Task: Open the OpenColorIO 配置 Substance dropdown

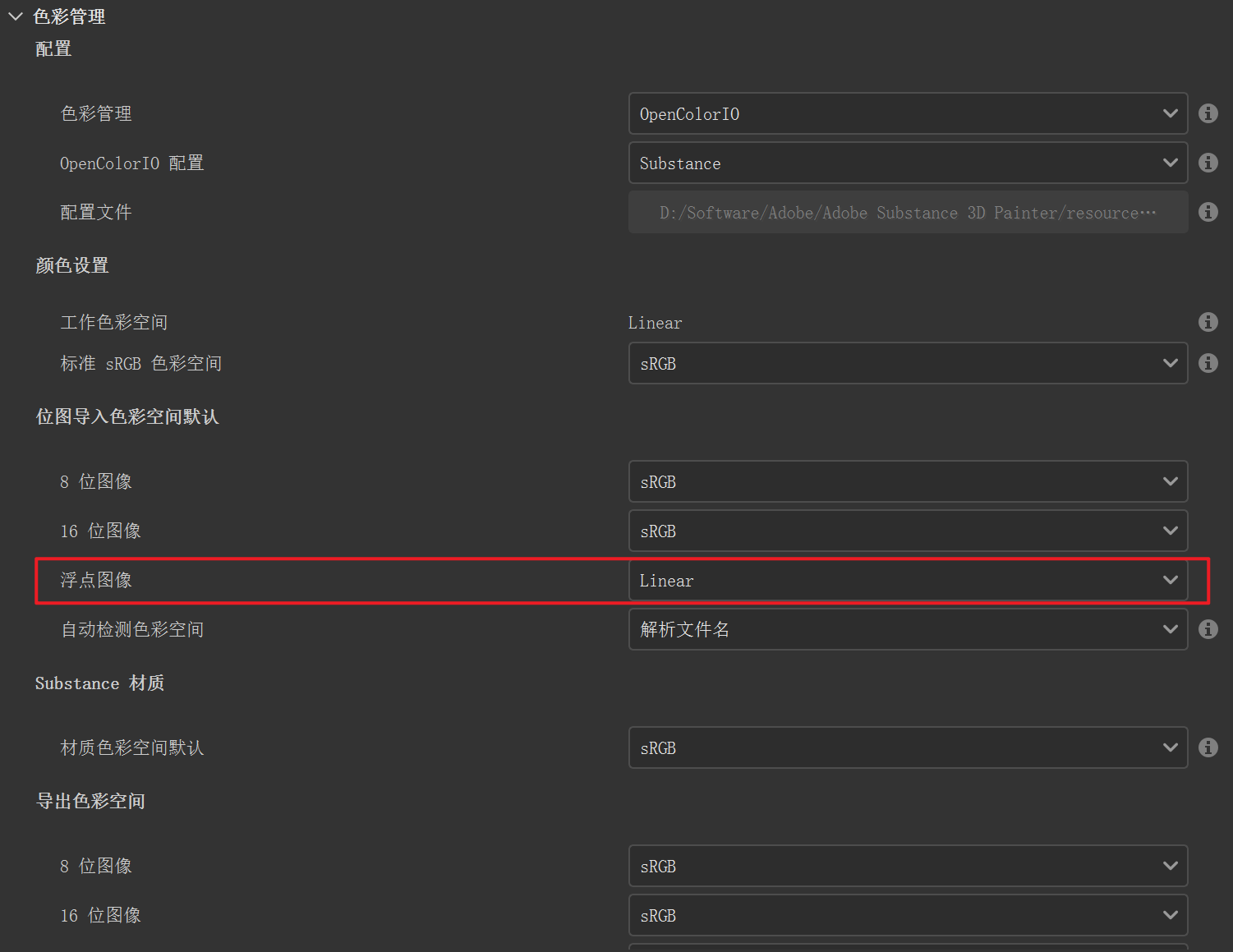Action: (908, 163)
